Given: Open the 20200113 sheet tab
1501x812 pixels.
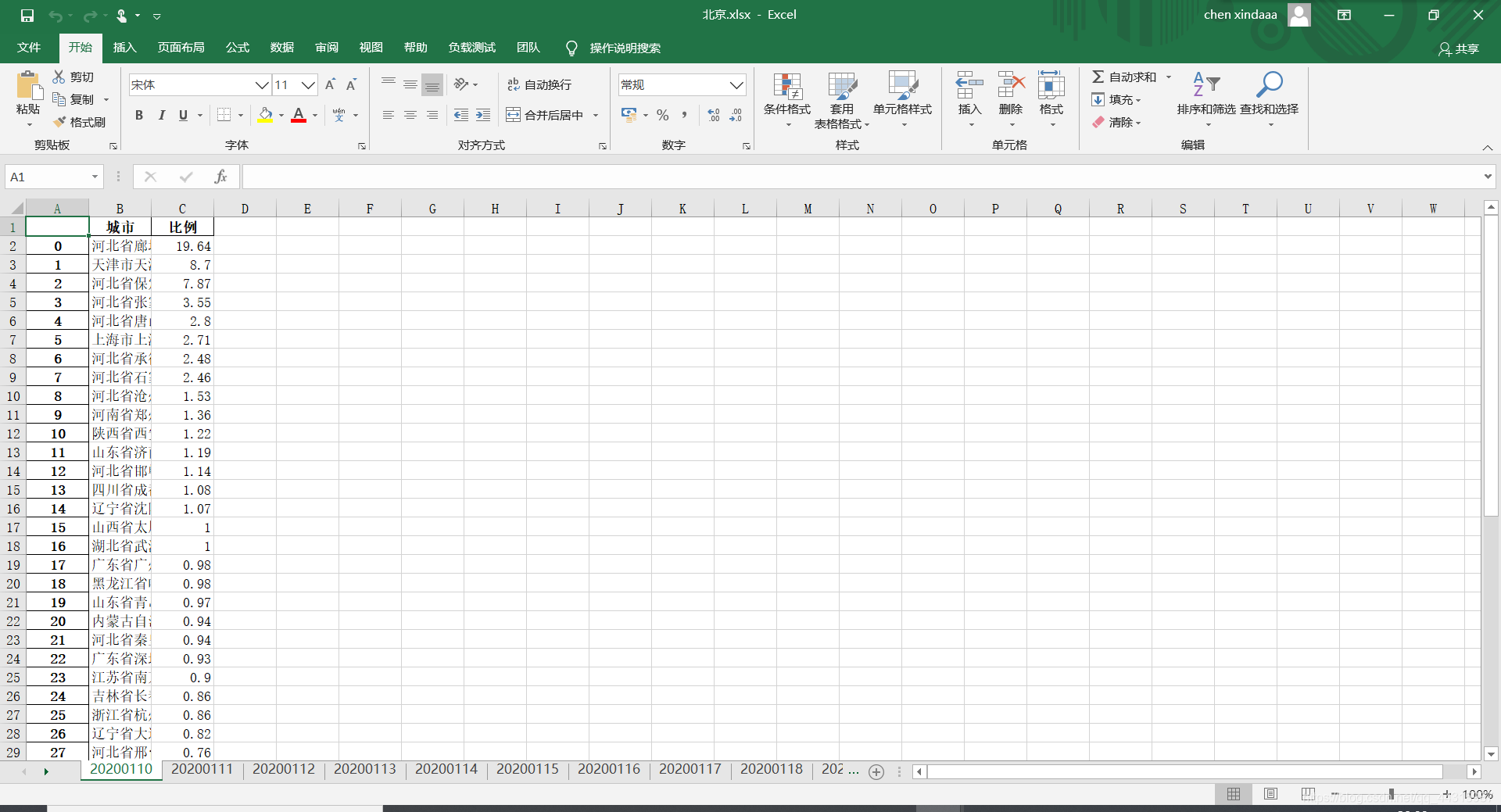Looking at the screenshot, I should (x=365, y=769).
